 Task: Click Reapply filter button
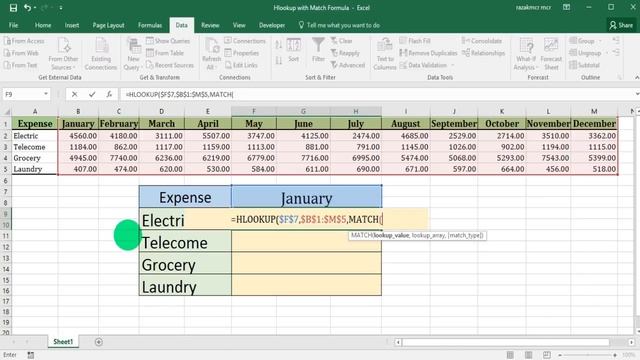coord(345,53)
